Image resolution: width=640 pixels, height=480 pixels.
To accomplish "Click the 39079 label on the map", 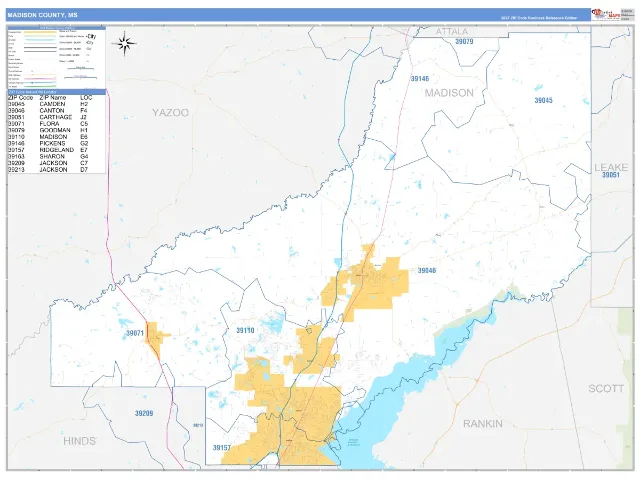I will [x=464, y=41].
